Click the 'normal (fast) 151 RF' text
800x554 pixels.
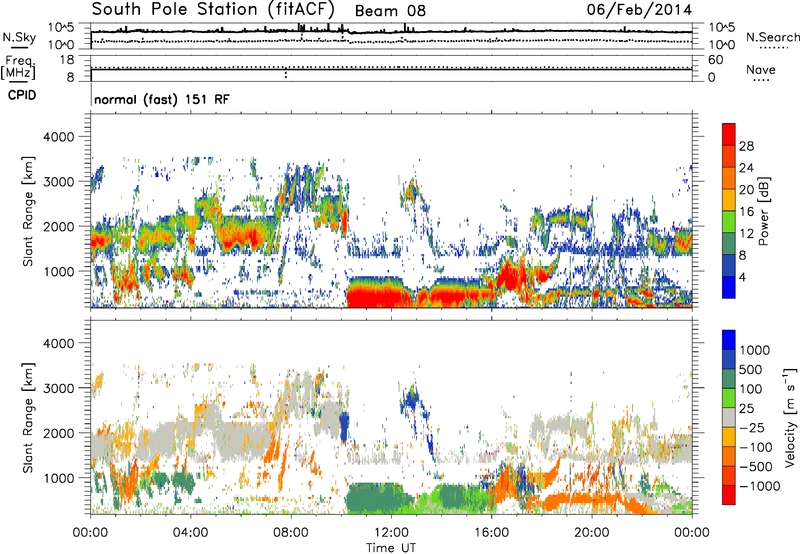tap(162, 99)
